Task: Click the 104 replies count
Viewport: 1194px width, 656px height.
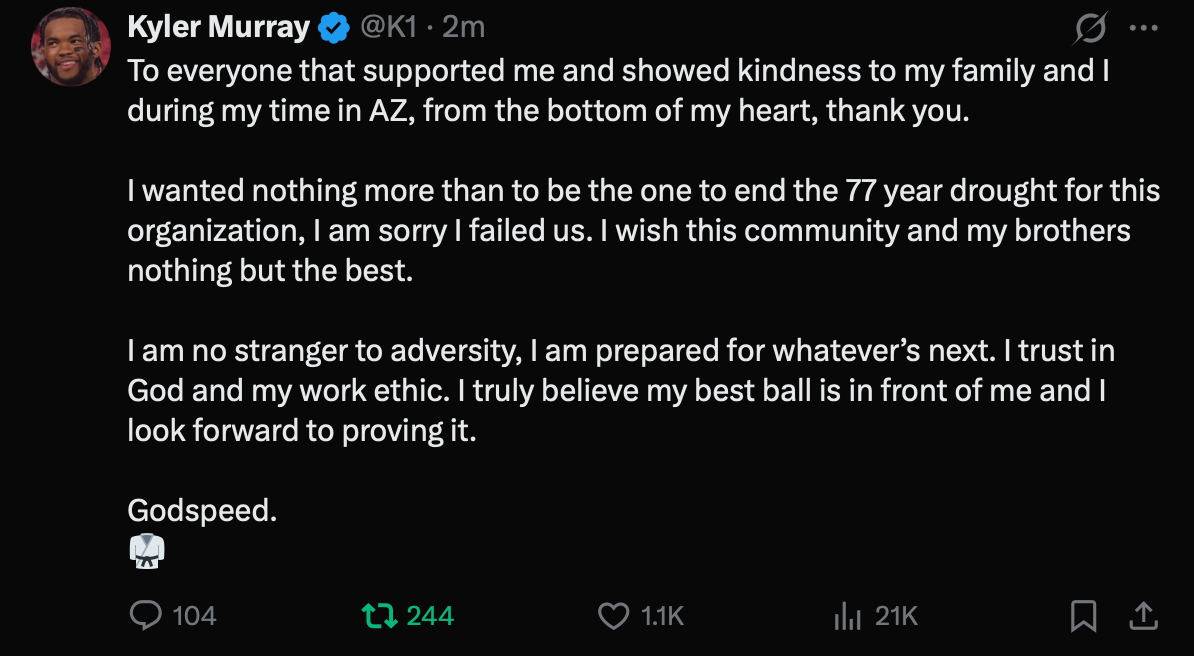Action: tap(194, 616)
